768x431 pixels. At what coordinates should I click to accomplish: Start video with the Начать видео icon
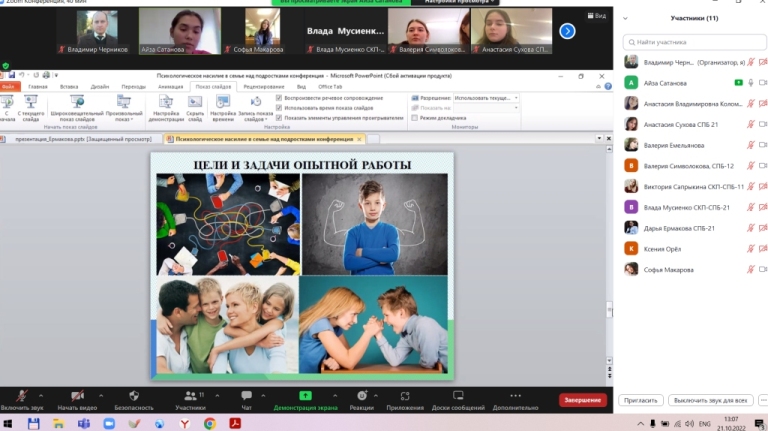pos(77,395)
